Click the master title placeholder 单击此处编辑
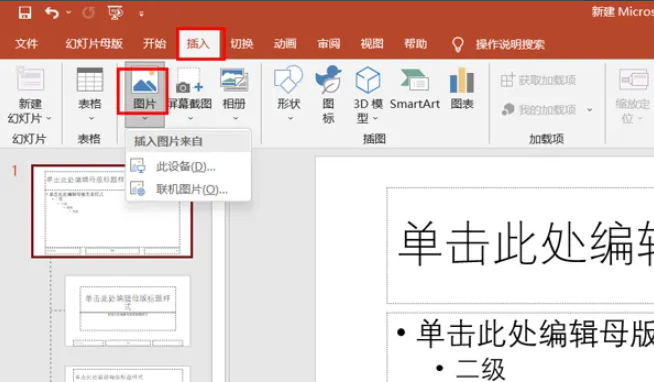Screen dimensions: 654x382 (x=520, y=245)
